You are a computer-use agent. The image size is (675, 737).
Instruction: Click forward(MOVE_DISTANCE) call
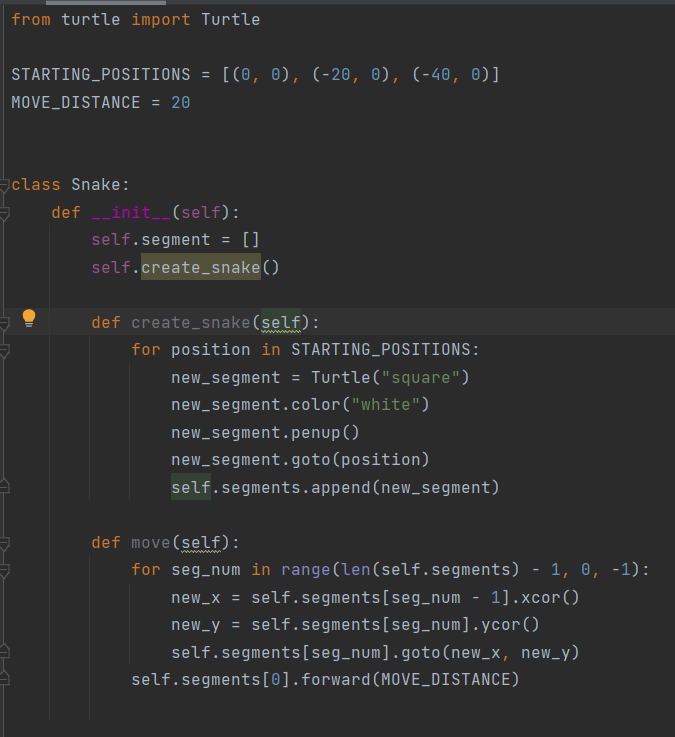point(410,680)
